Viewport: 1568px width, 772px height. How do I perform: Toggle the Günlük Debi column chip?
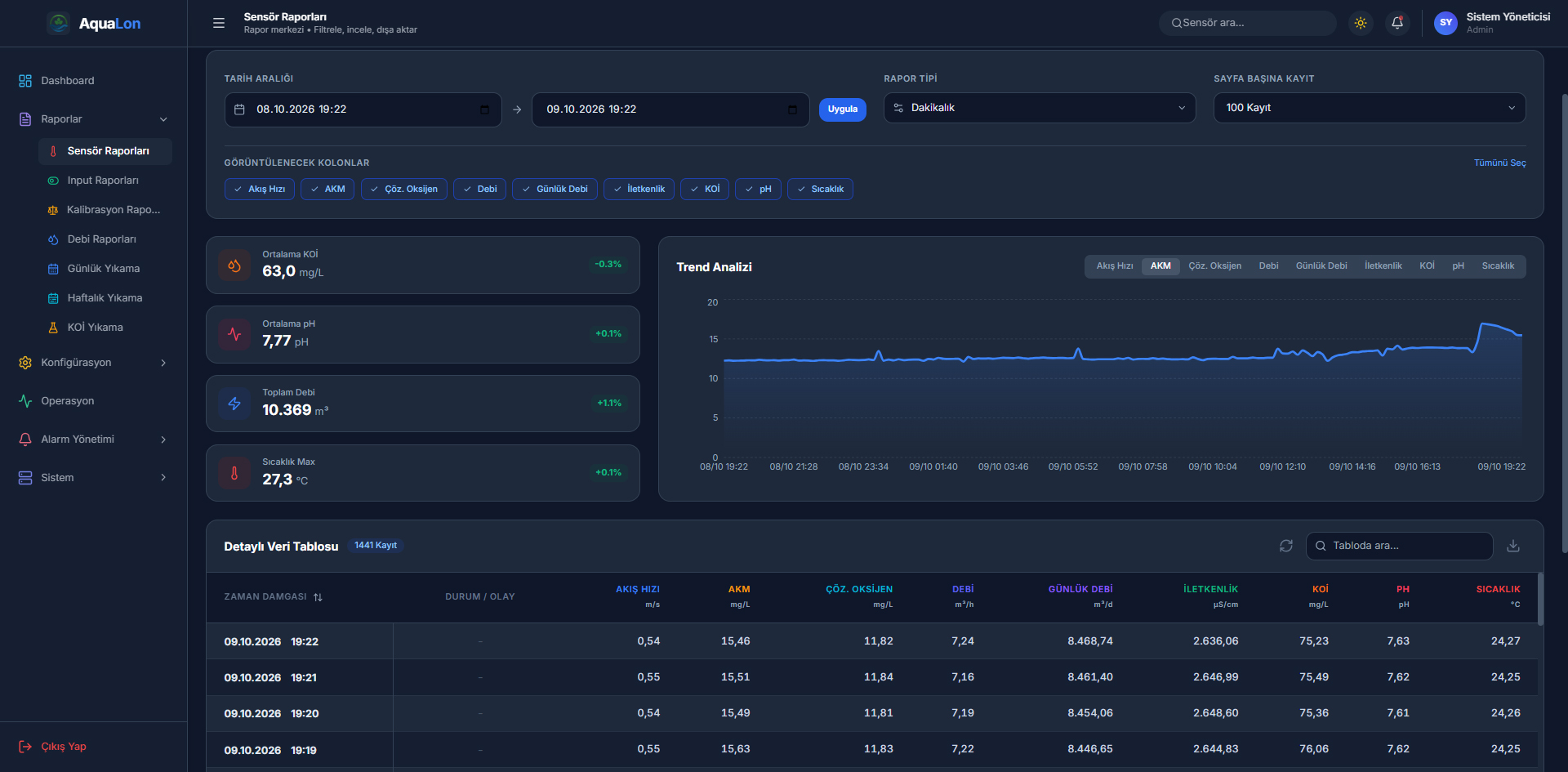(x=555, y=190)
